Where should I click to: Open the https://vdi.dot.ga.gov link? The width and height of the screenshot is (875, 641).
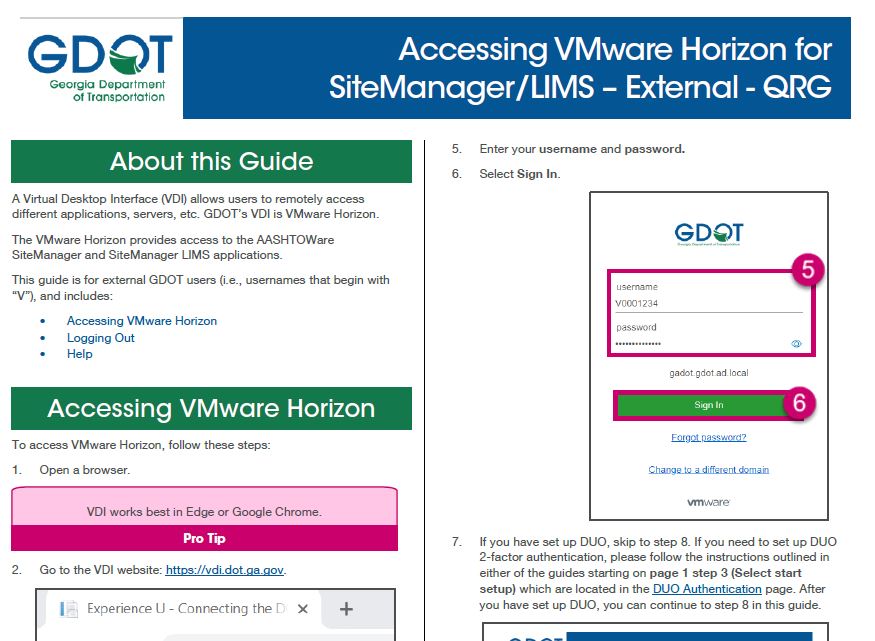[x=224, y=570]
